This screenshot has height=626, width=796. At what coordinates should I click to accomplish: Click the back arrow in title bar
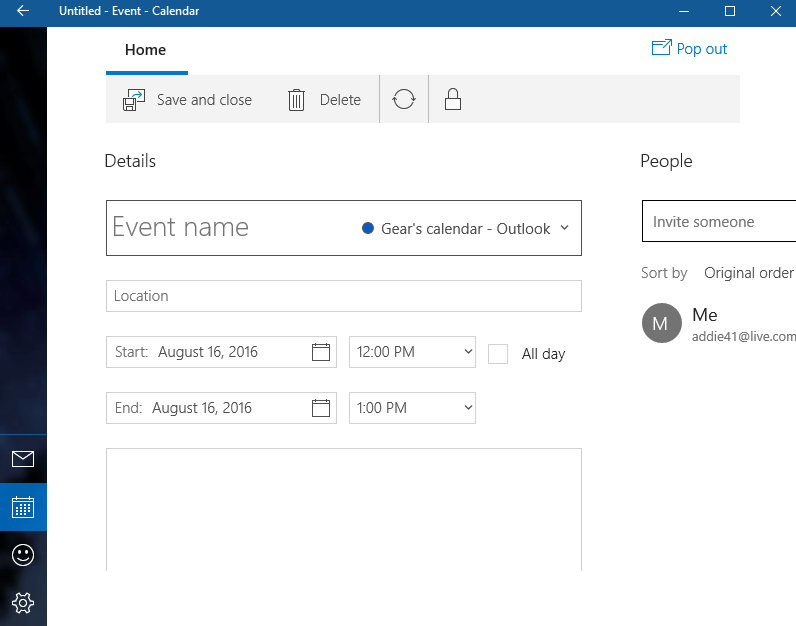click(x=23, y=11)
